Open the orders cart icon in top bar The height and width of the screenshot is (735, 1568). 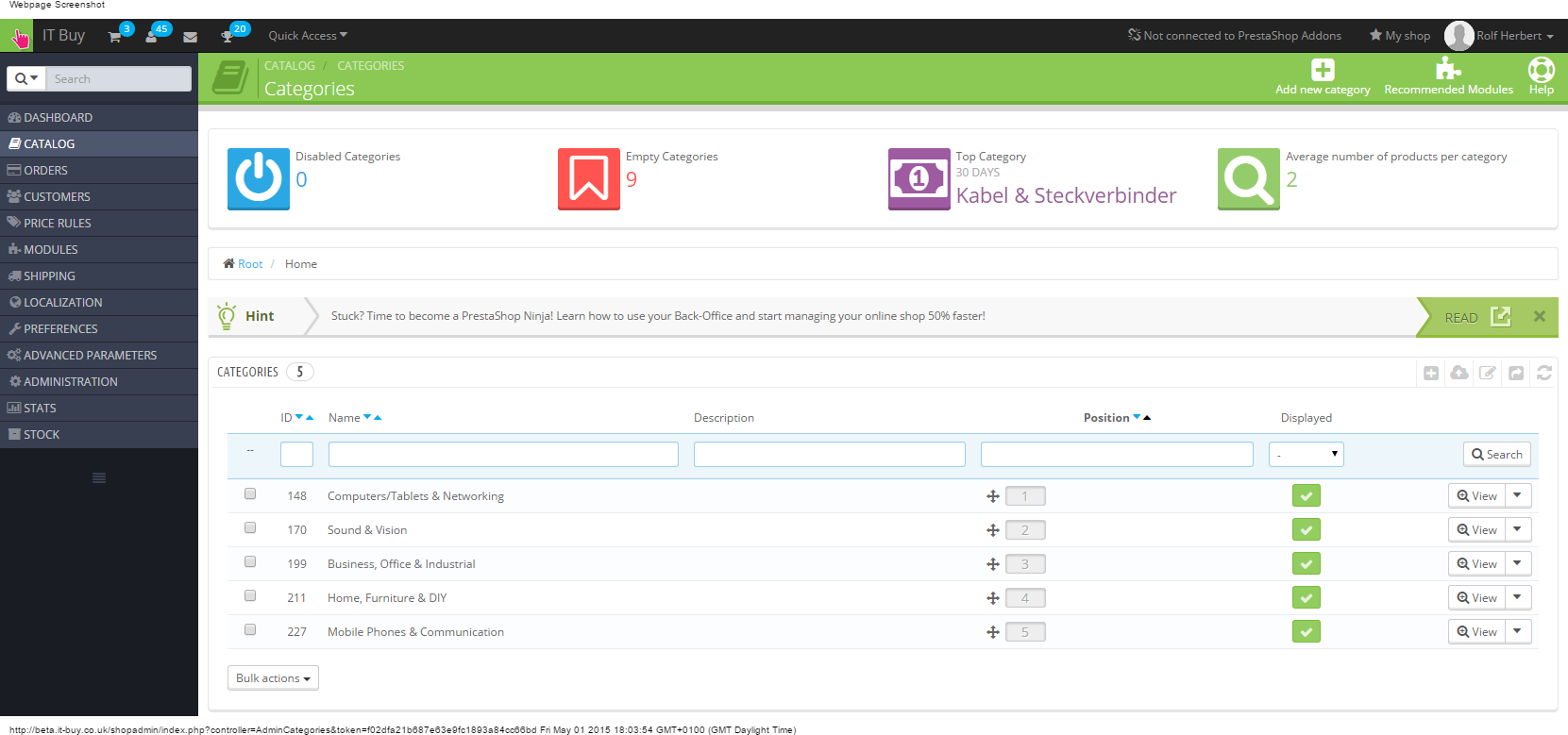114,37
